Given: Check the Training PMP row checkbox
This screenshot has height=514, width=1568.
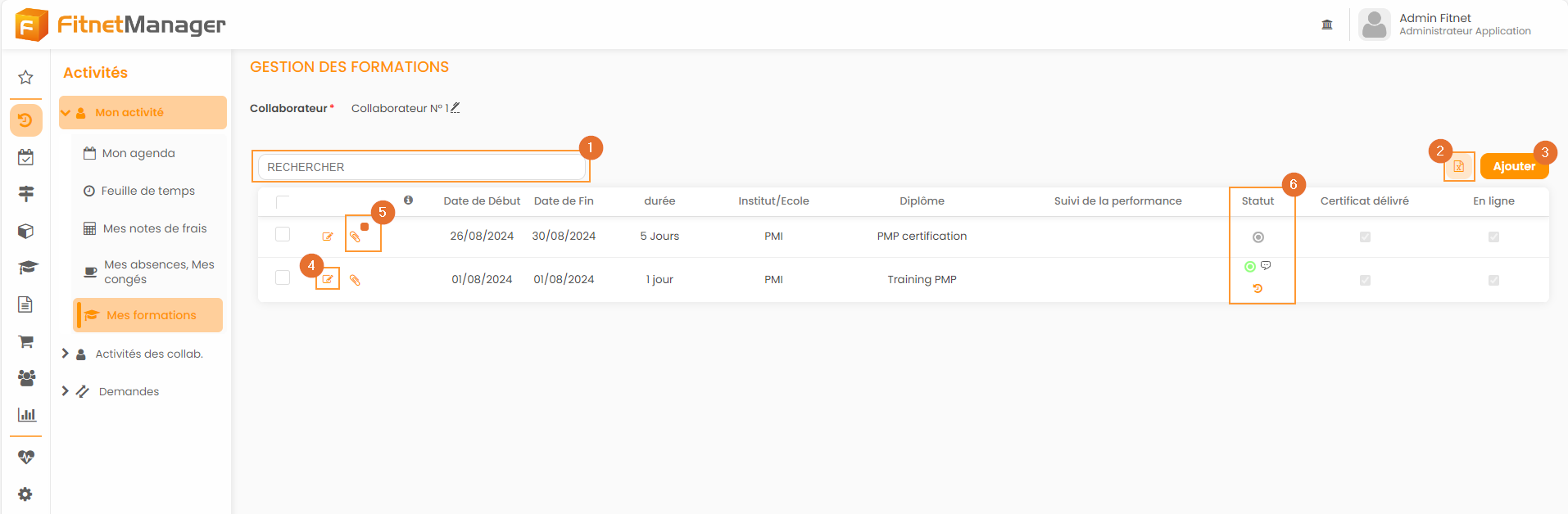Looking at the screenshot, I should 283,278.
